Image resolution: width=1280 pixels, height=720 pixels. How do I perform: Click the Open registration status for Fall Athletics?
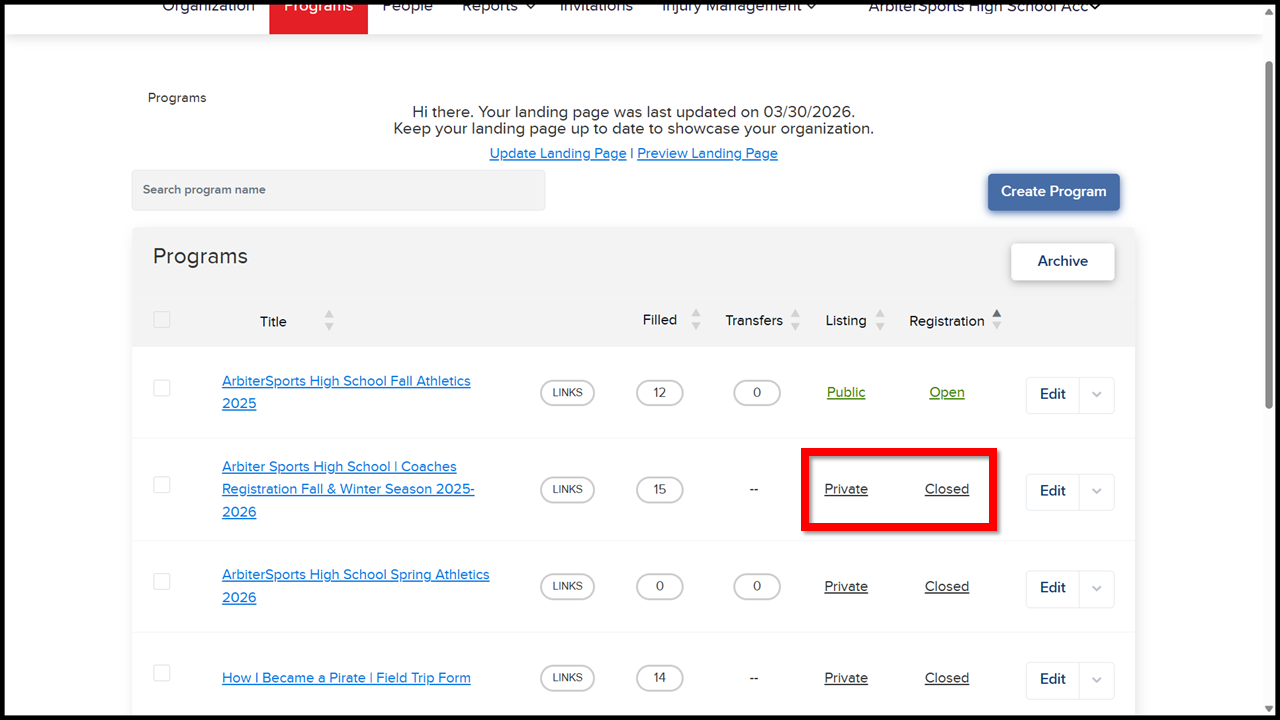pos(947,393)
